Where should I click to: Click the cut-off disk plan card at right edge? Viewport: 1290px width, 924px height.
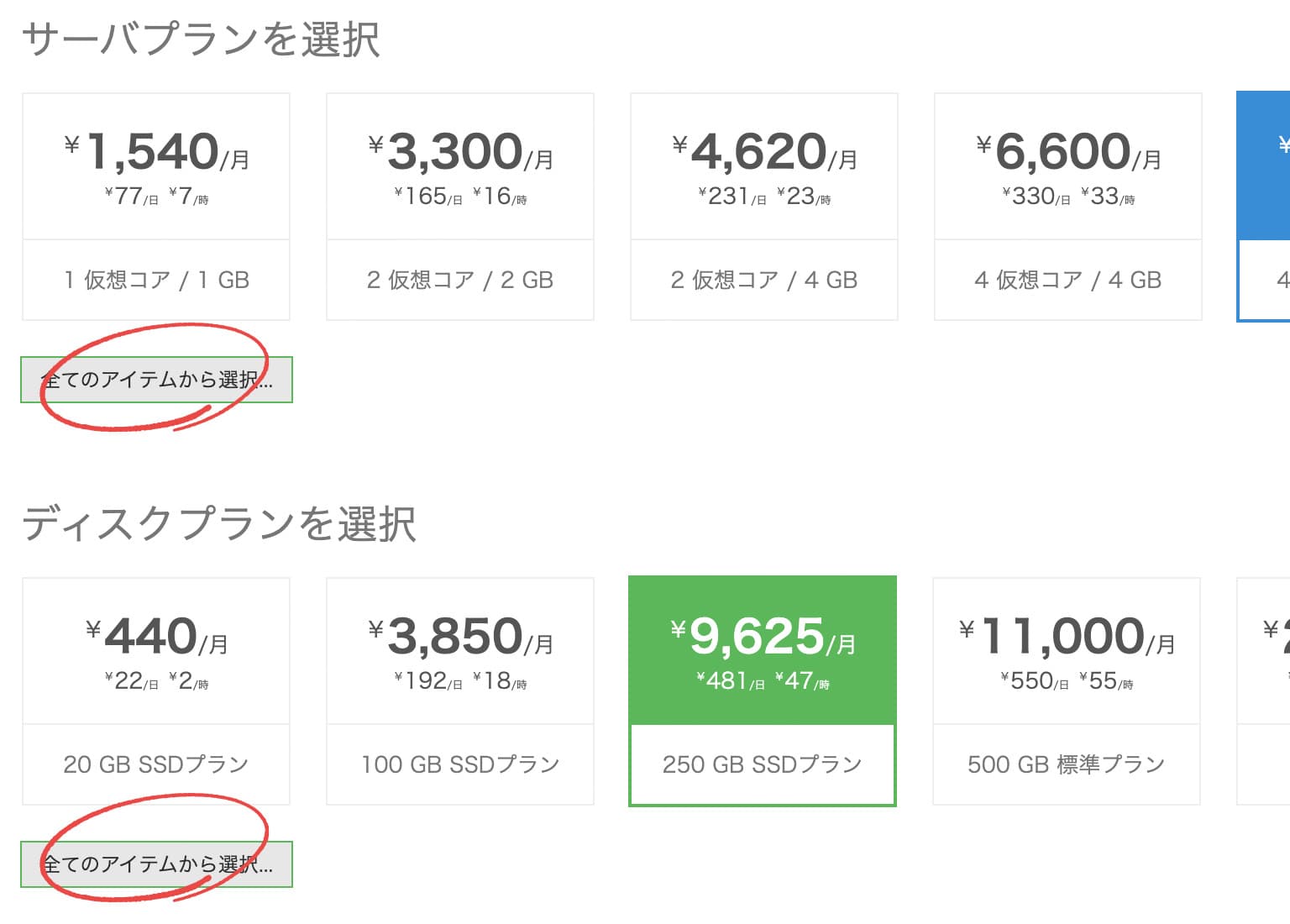1264,690
